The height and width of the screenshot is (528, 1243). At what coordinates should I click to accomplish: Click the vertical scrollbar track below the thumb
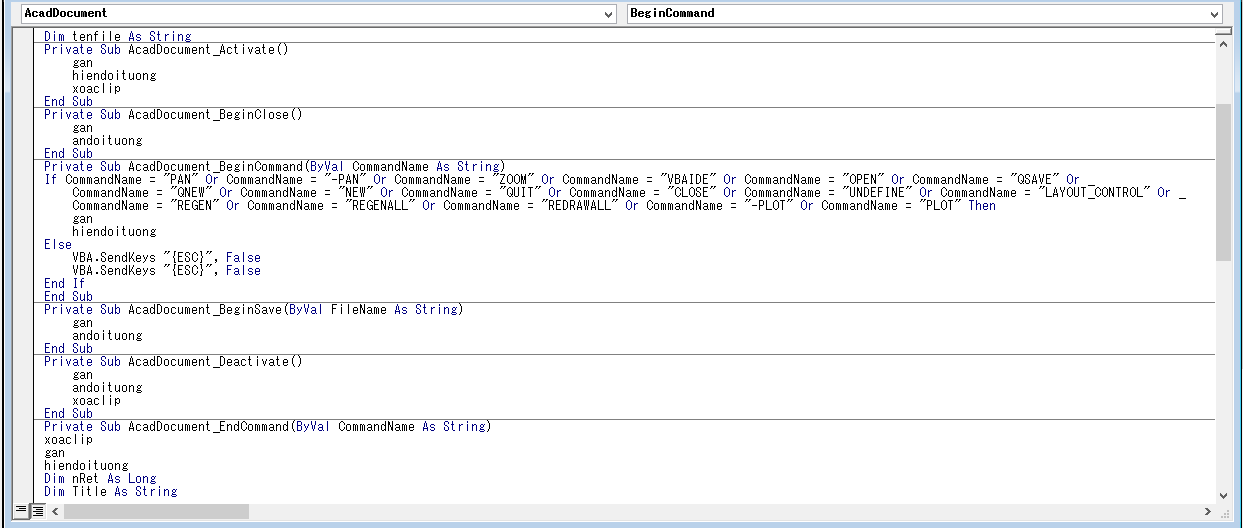(1223, 380)
